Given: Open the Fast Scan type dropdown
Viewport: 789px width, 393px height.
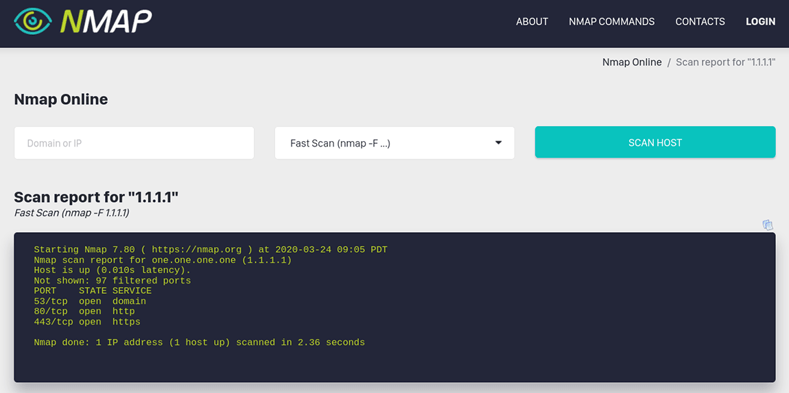Looking at the screenshot, I should point(394,143).
